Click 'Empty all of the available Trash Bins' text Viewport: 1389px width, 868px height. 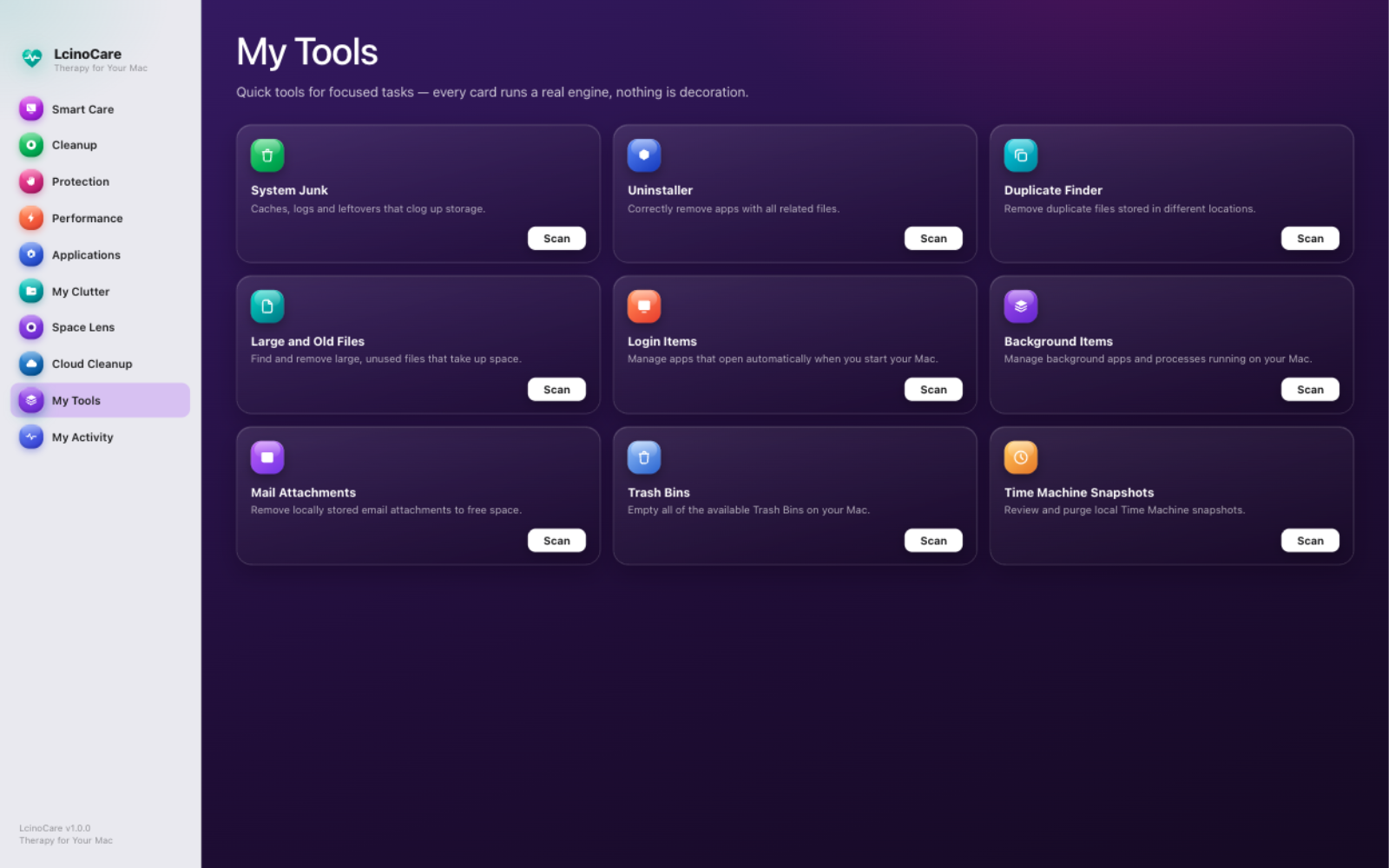pyautogui.click(x=748, y=510)
